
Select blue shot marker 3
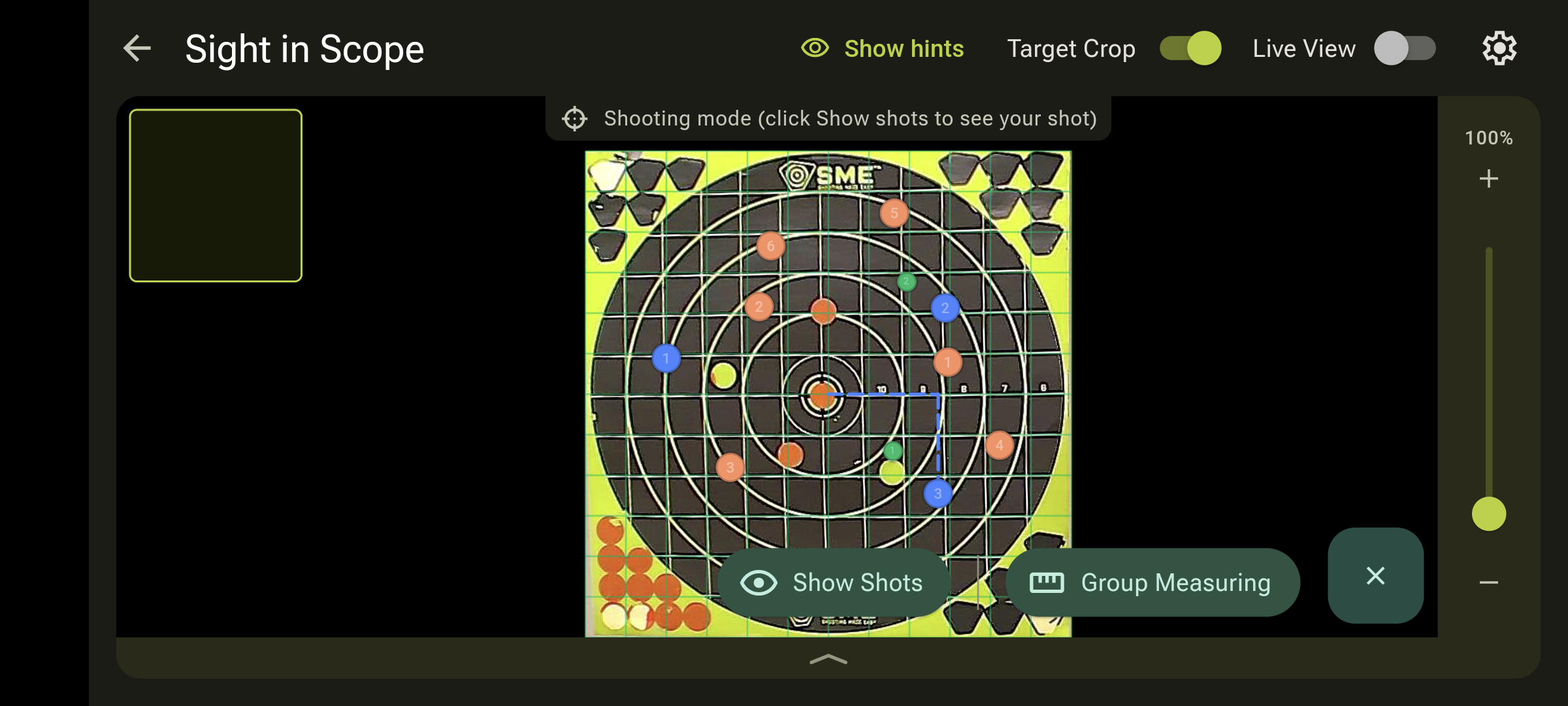click(938, 494)
